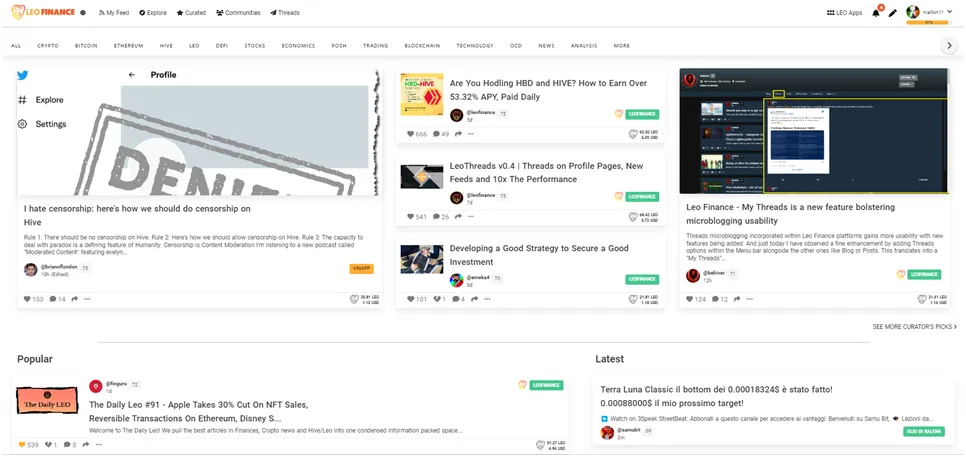966x457 pixels.
Task: Open @brianoflondon profile avatar
Action: pos(31,269)
